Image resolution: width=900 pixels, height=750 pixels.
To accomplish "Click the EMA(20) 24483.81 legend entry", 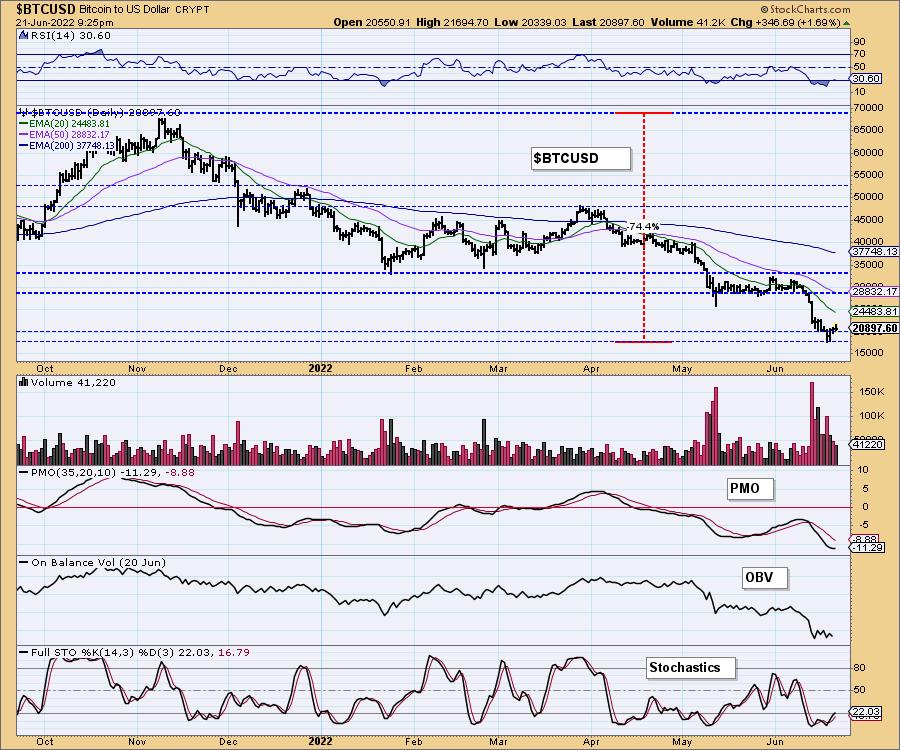I will click(x=64, y=123).
